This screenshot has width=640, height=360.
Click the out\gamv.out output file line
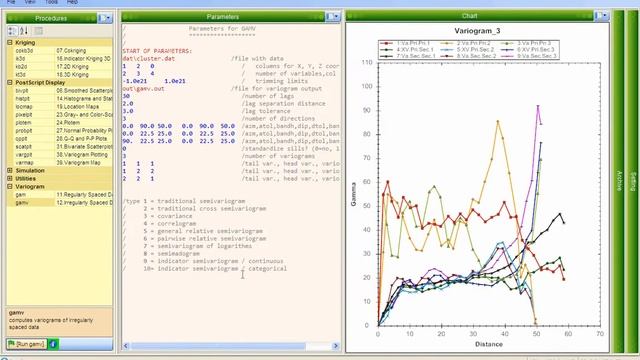tap(143, 88)
